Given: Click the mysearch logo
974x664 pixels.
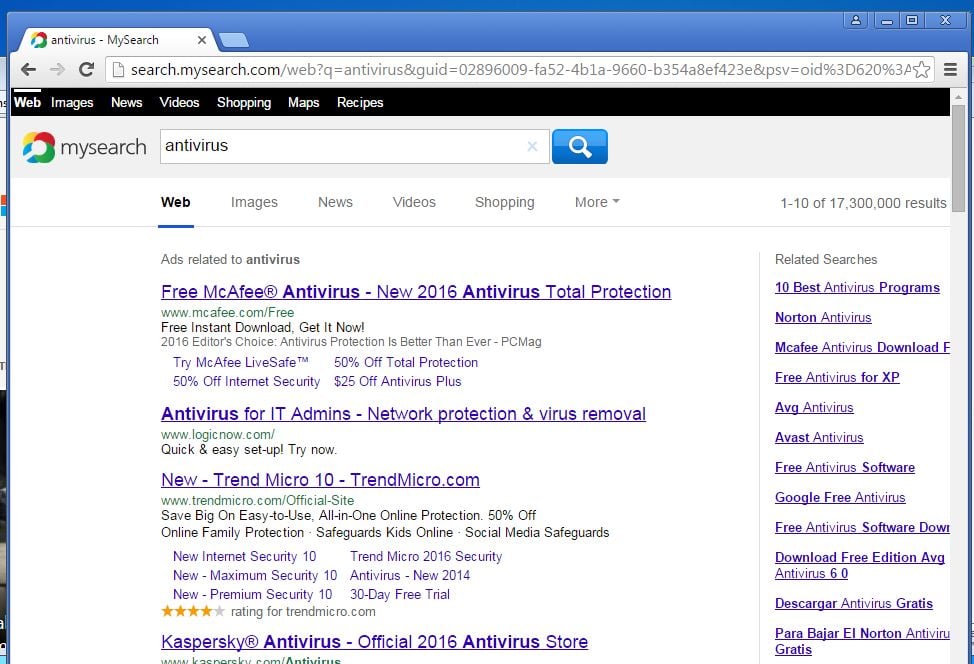Looking at the screenshot, I should (x=84, y=147).
